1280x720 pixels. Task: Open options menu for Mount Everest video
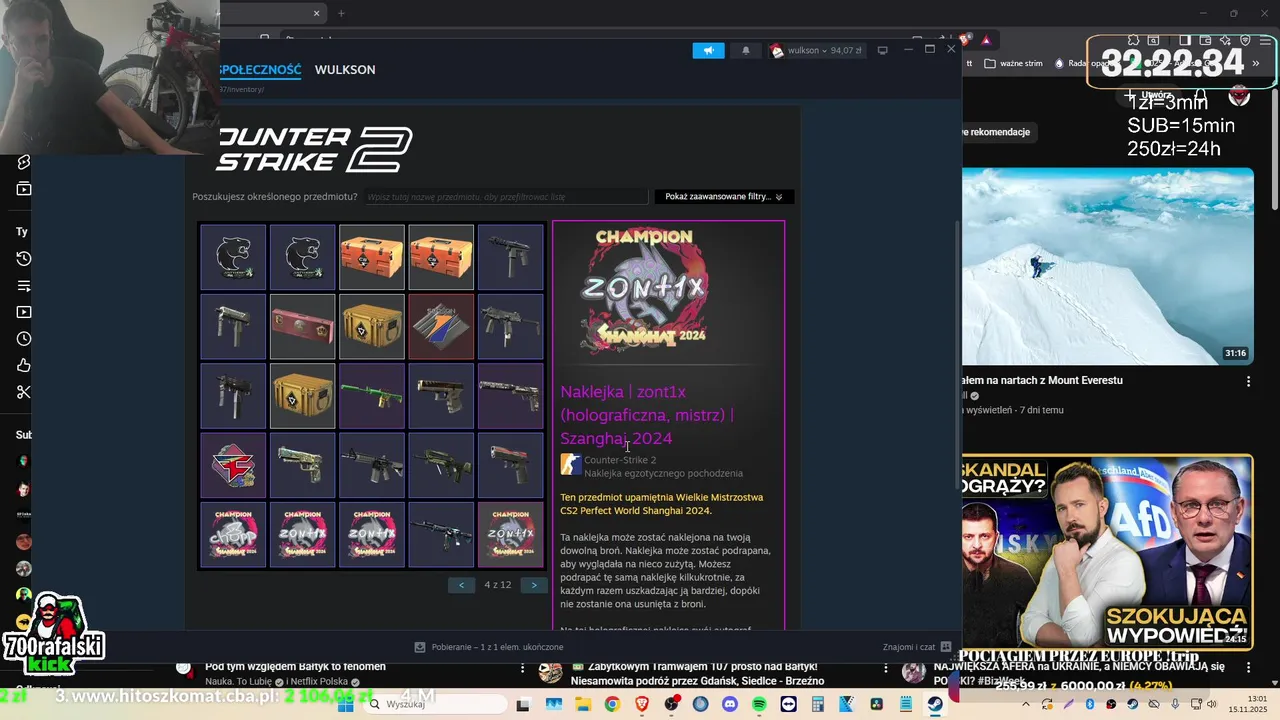tap(1248, 381)
